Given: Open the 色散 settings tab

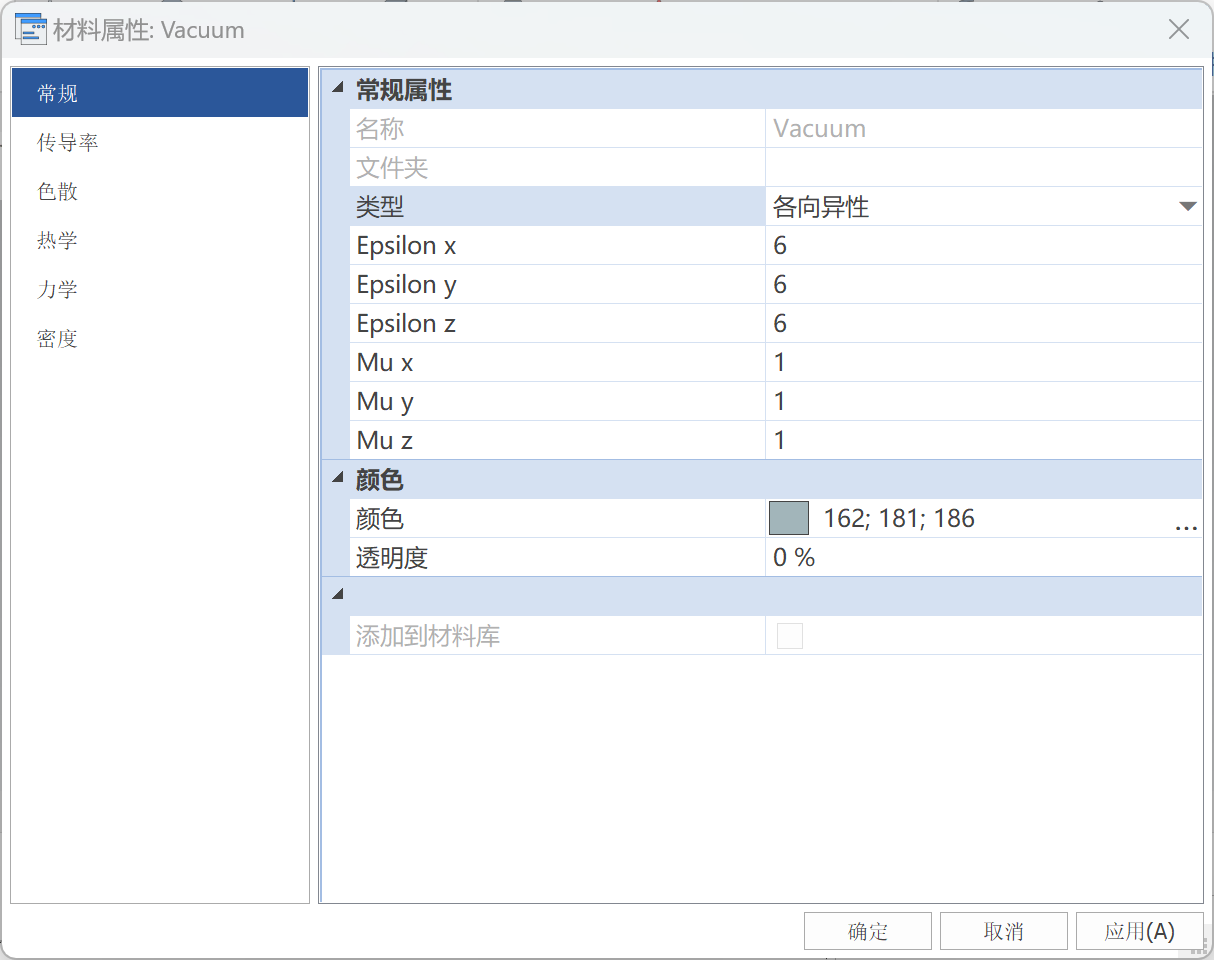Looking at the screenshot, I should [x=58, y=192].
